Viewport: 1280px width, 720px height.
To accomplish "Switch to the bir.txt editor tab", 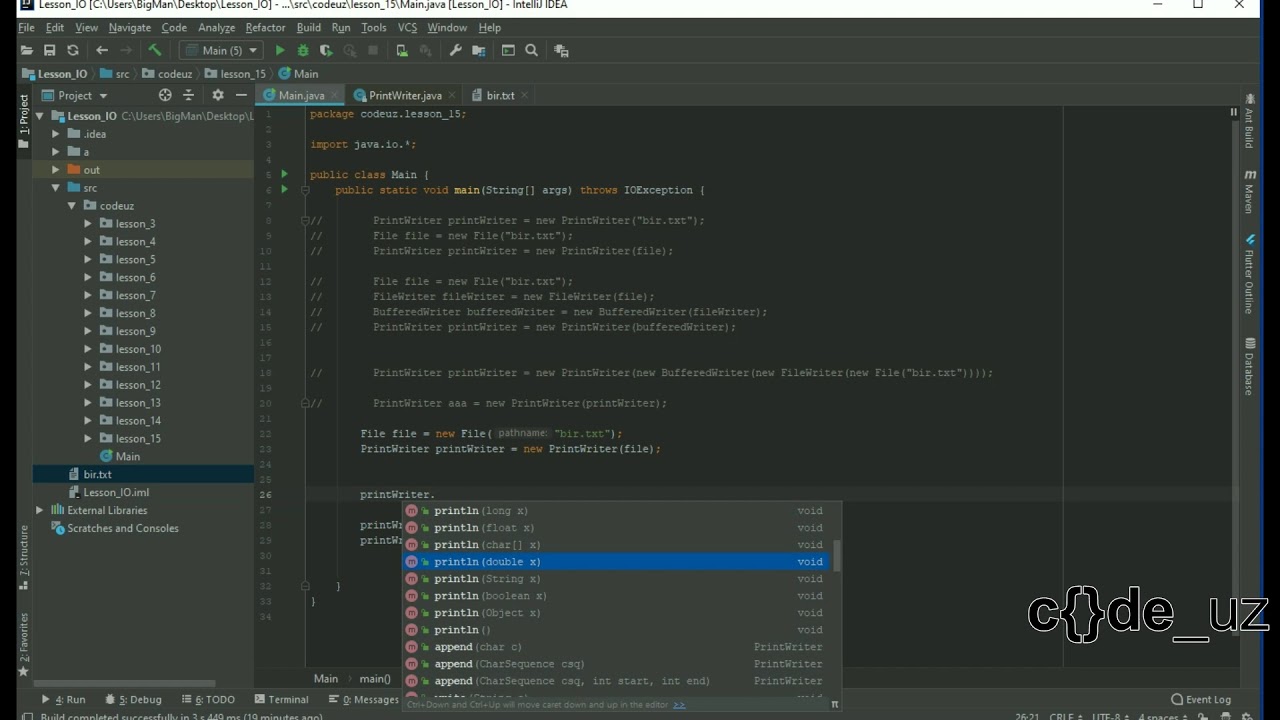I will coord(500,95).
